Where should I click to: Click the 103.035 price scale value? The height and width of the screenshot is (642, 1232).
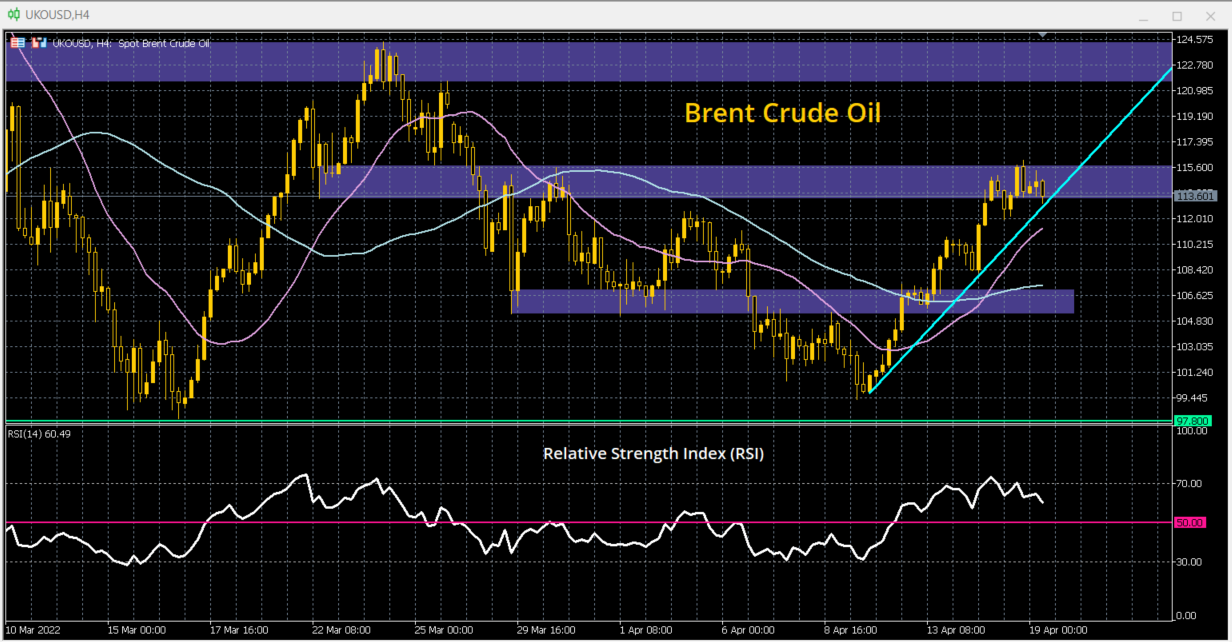click(1196, 346)
